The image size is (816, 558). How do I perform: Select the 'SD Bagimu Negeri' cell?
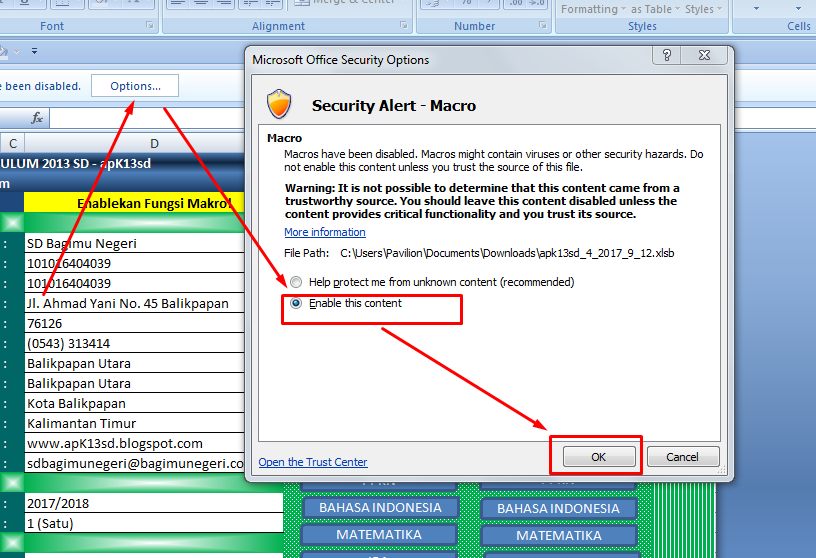(134, 243)
